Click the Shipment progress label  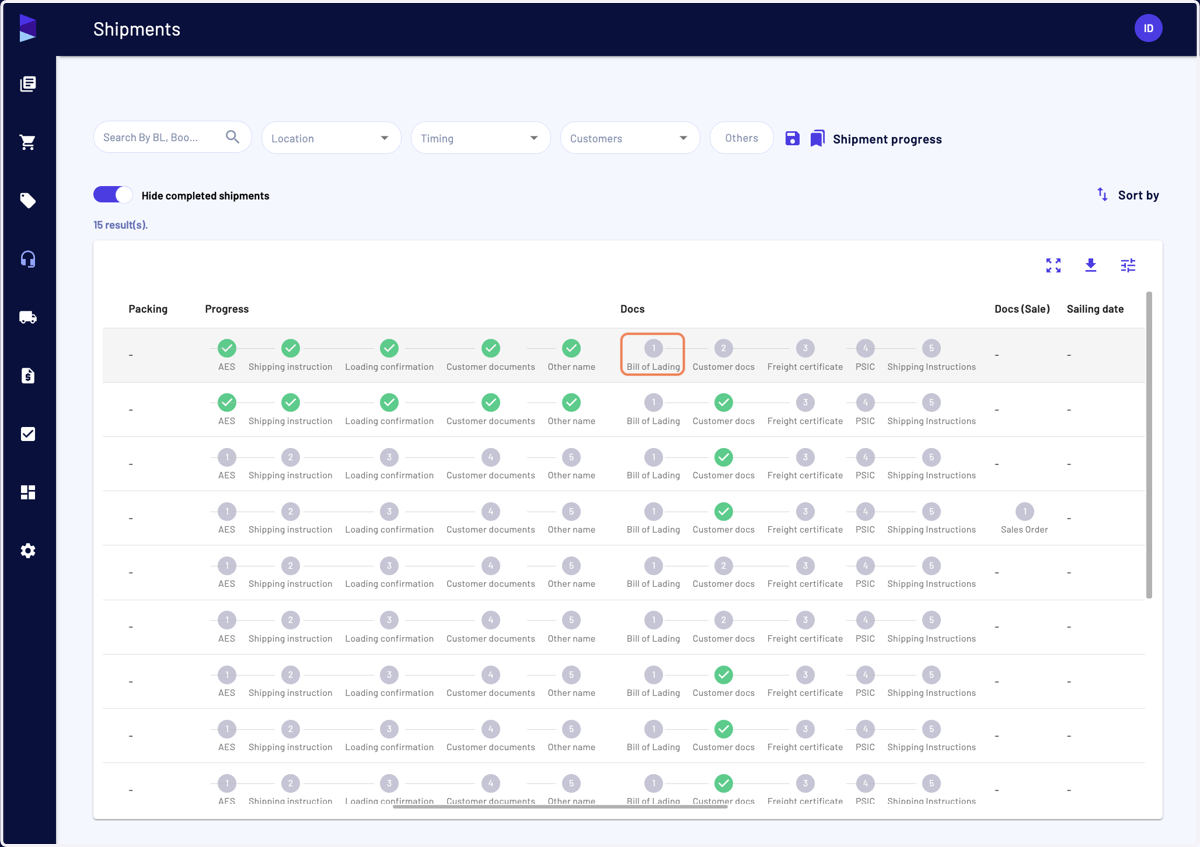point(887,139)
